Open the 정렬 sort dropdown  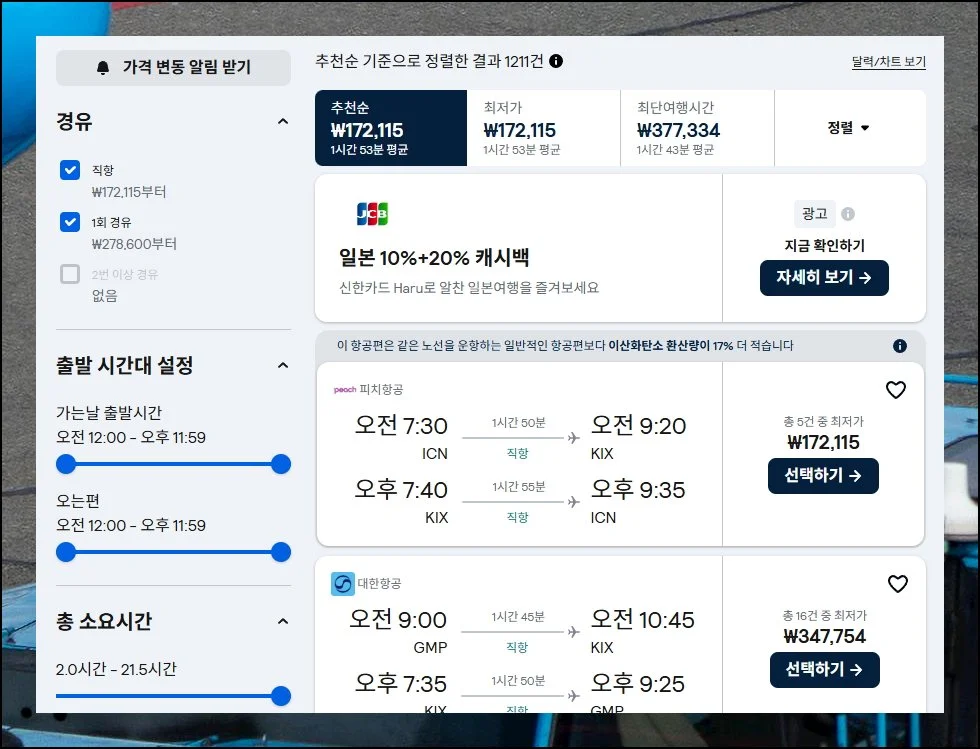[x=849, y=128]
